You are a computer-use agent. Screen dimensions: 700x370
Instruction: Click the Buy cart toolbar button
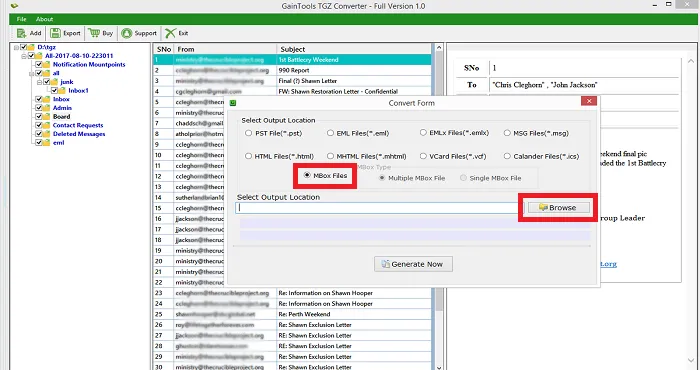101,33
